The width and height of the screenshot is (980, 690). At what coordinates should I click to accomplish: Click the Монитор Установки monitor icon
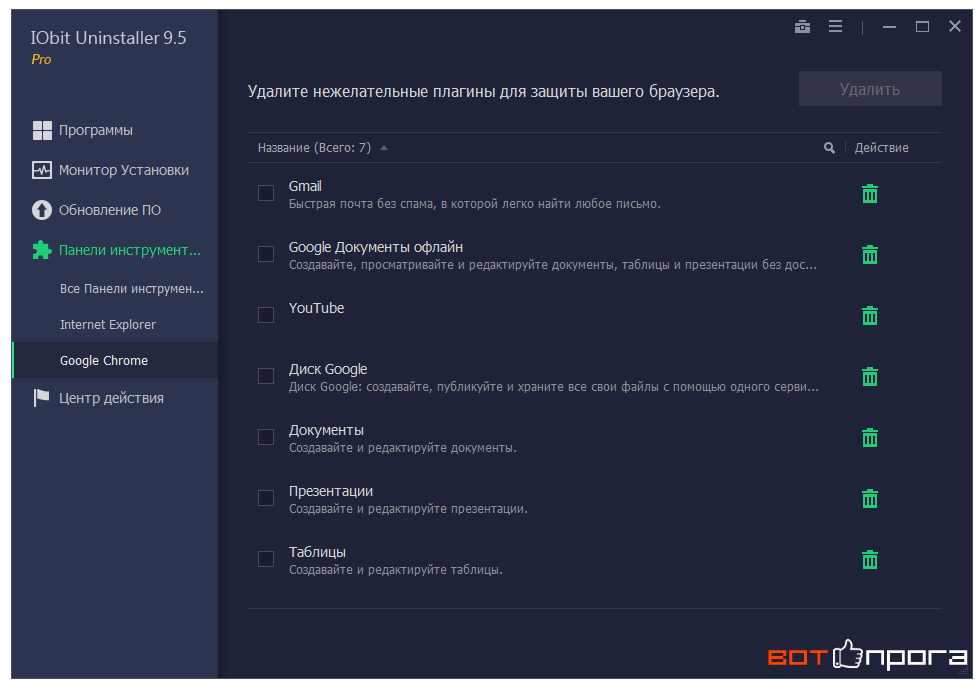click(x=42, y=170)
